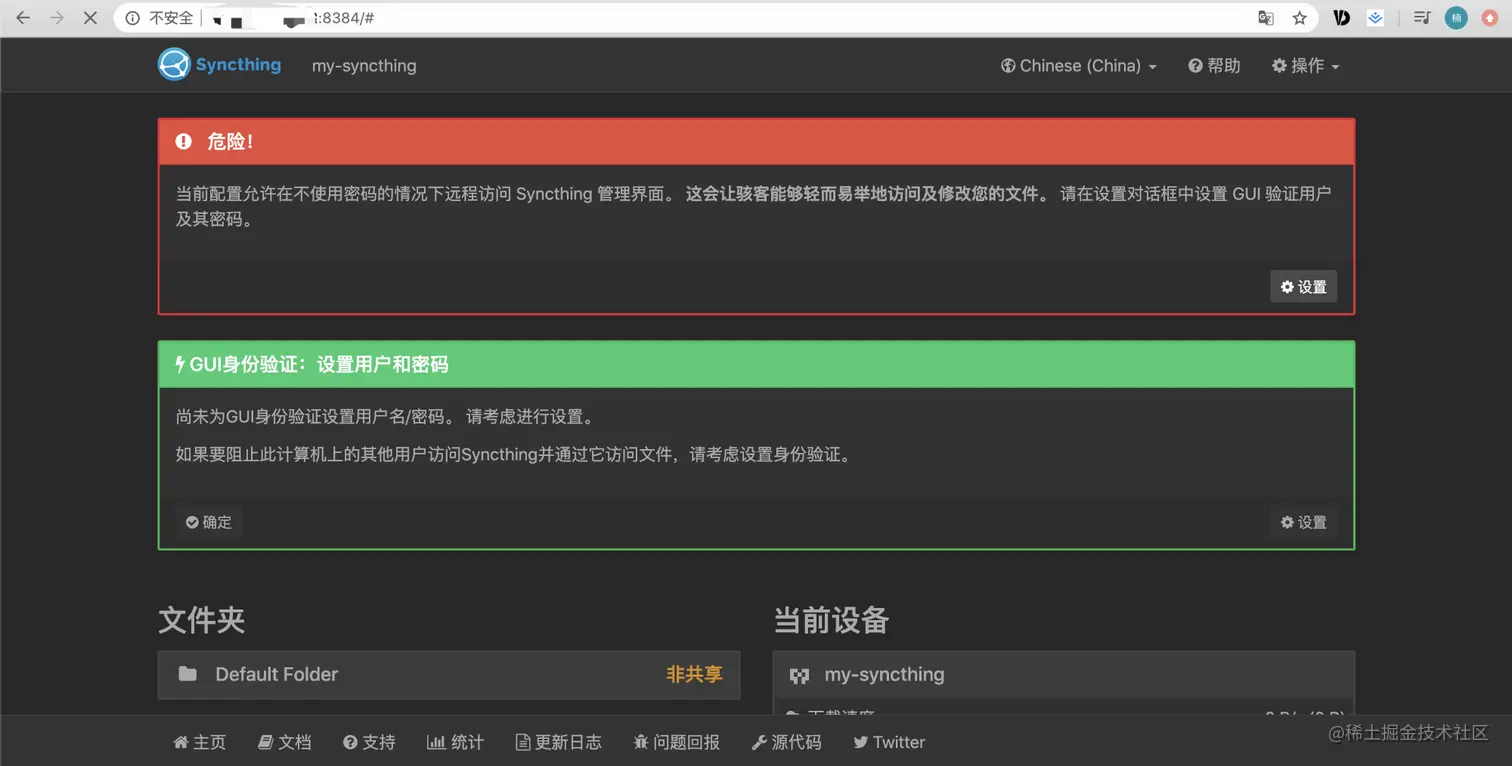Click the 危险! alert heading
This screenshot has height=766, width=1512.
coord(230,142)
